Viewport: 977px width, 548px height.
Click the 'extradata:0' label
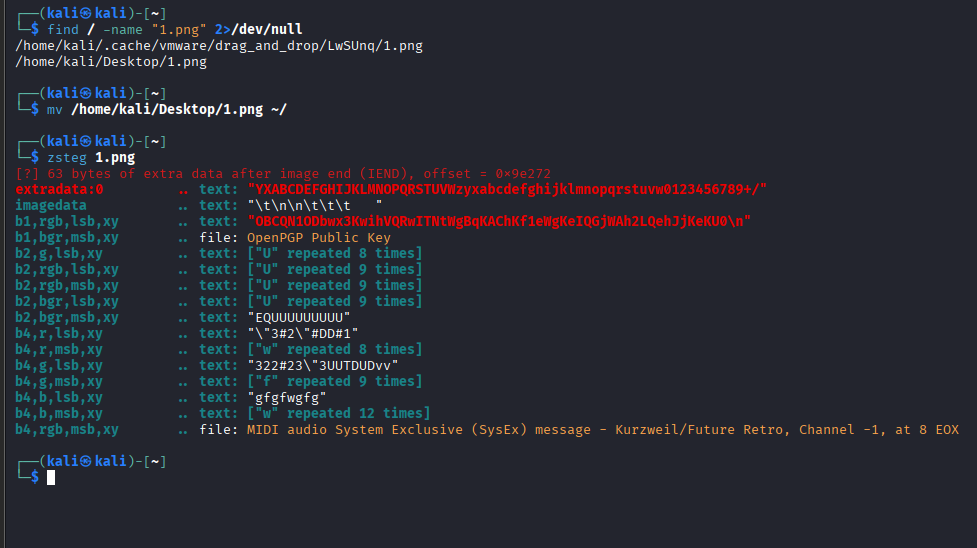[x=60, y=190]
